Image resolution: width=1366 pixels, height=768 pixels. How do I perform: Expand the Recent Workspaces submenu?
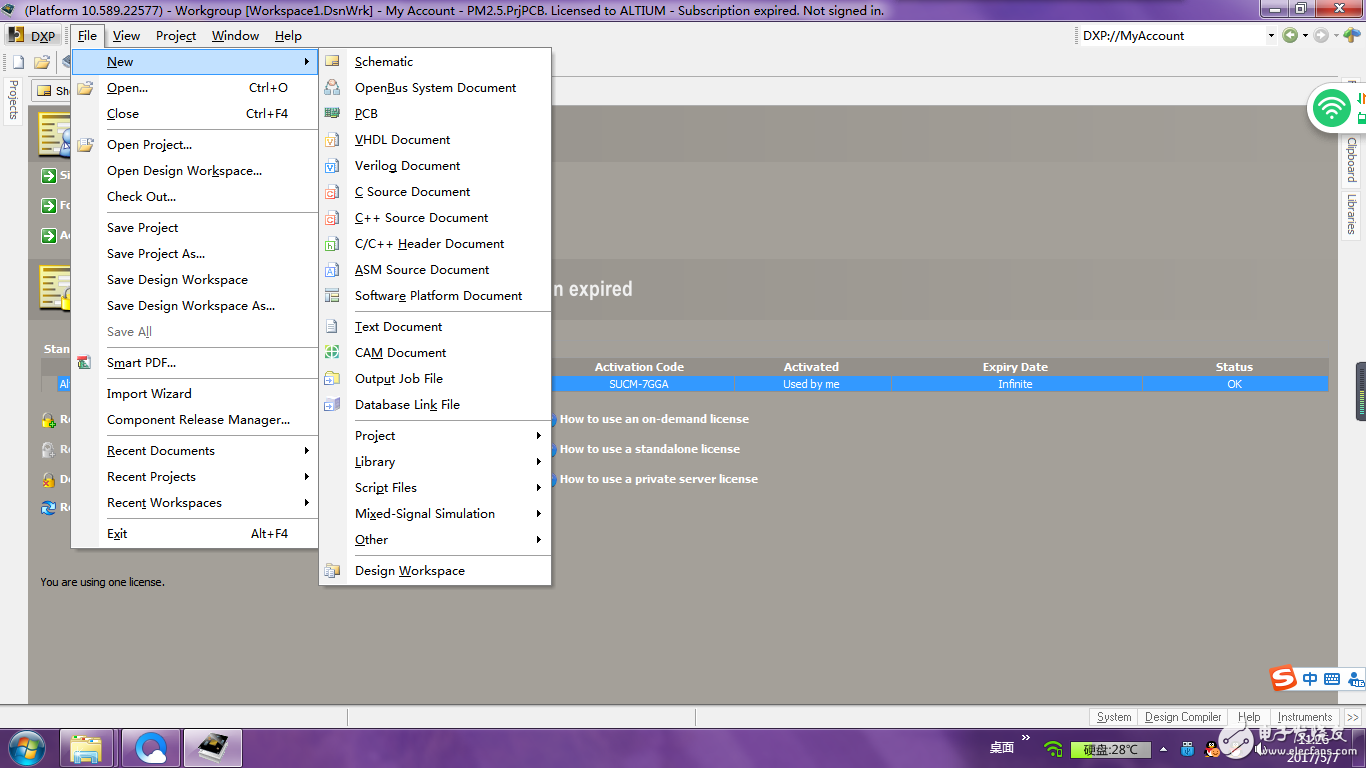[x=194, y=502]
